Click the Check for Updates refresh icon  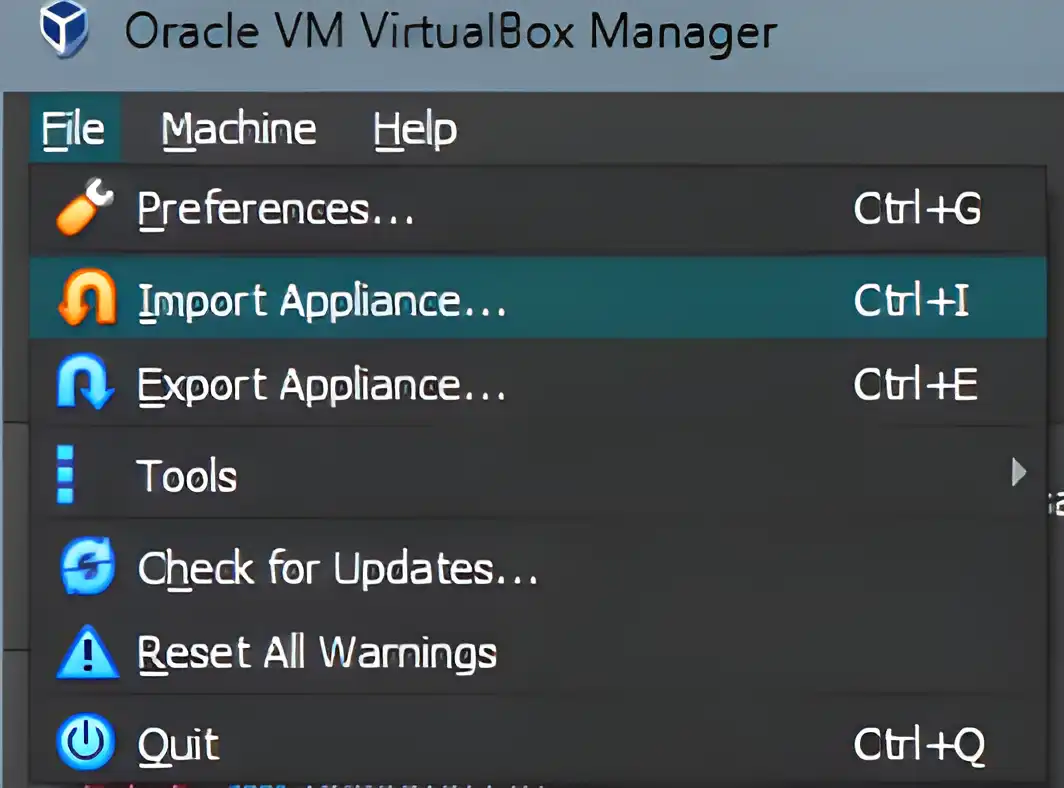[x=87, y=566]
